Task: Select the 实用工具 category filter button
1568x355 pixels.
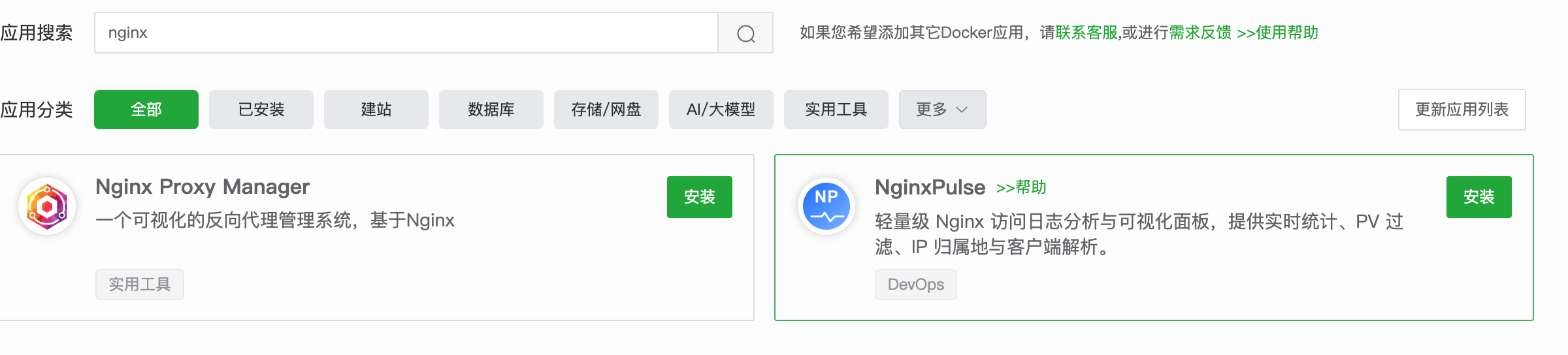Action: coord(836,110)
